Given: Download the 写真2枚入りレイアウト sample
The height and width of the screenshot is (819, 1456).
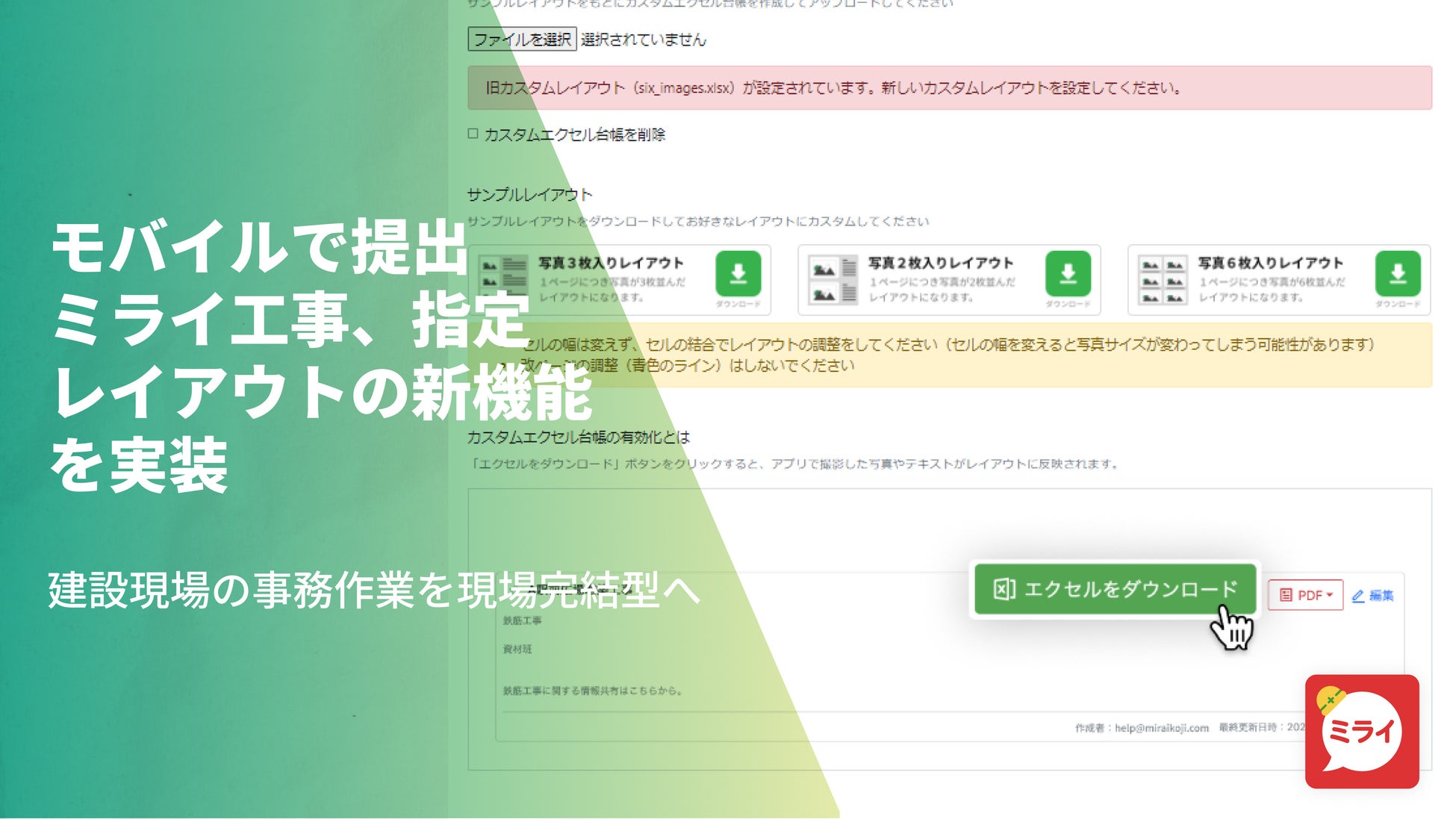Looking at the screenshot, I should 1068,274.
